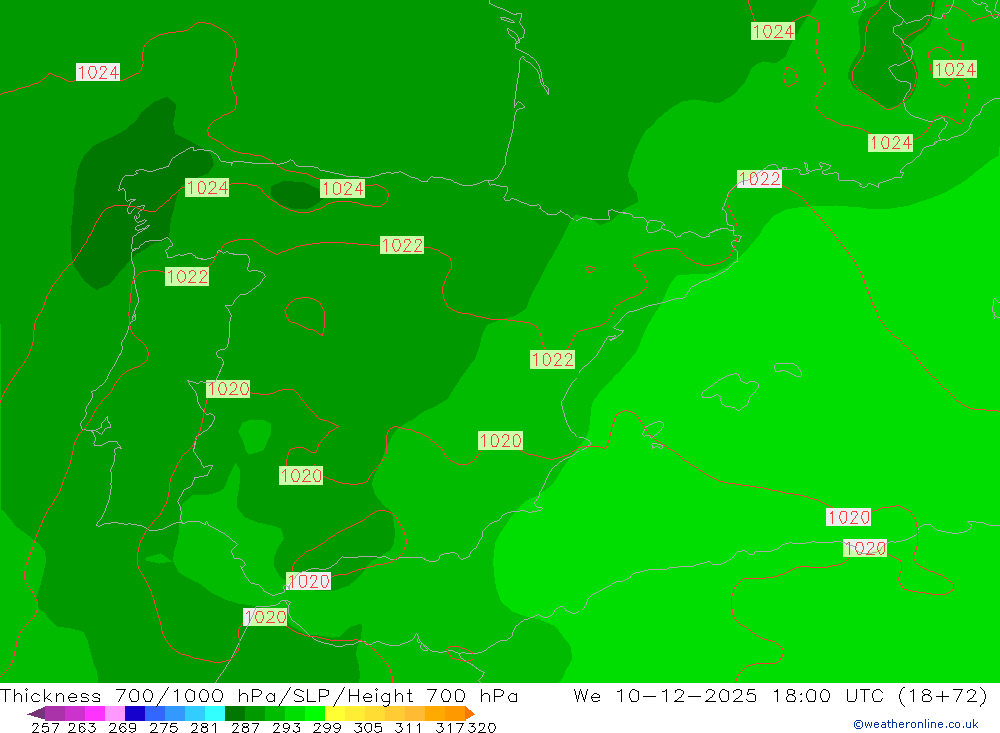Click the 1022 label on Spain's northeast coast
This screenshot has width=1000, height=733.
[552, 359]
